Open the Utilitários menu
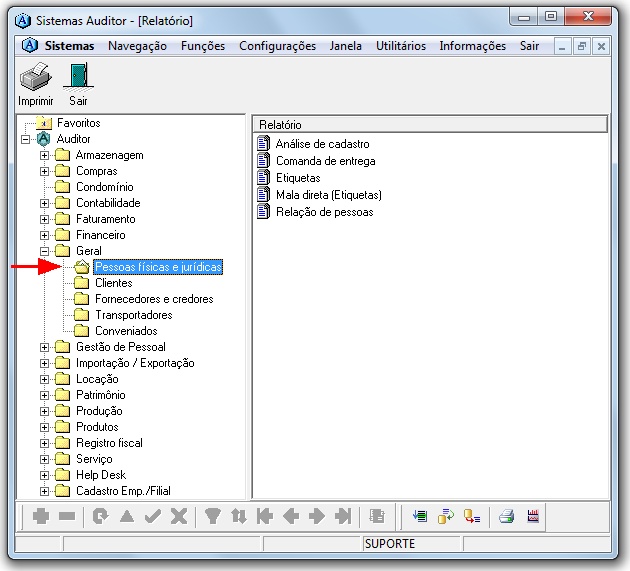Screen dimensions: 630x571 (x=401, y=46)
